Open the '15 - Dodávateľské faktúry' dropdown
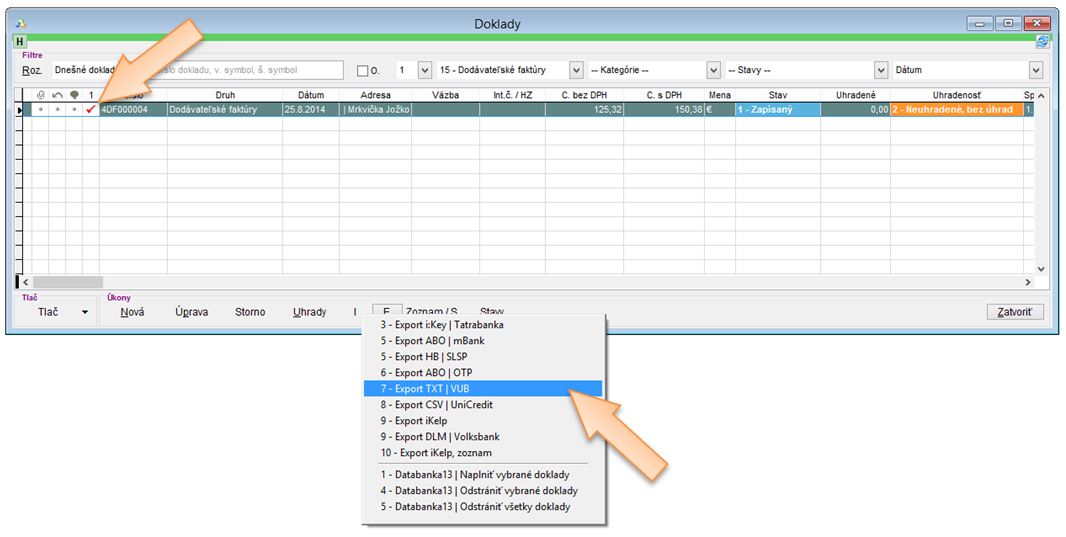Image resolution: width=1066 pixels, height=537 pixels. click(576, 71)
